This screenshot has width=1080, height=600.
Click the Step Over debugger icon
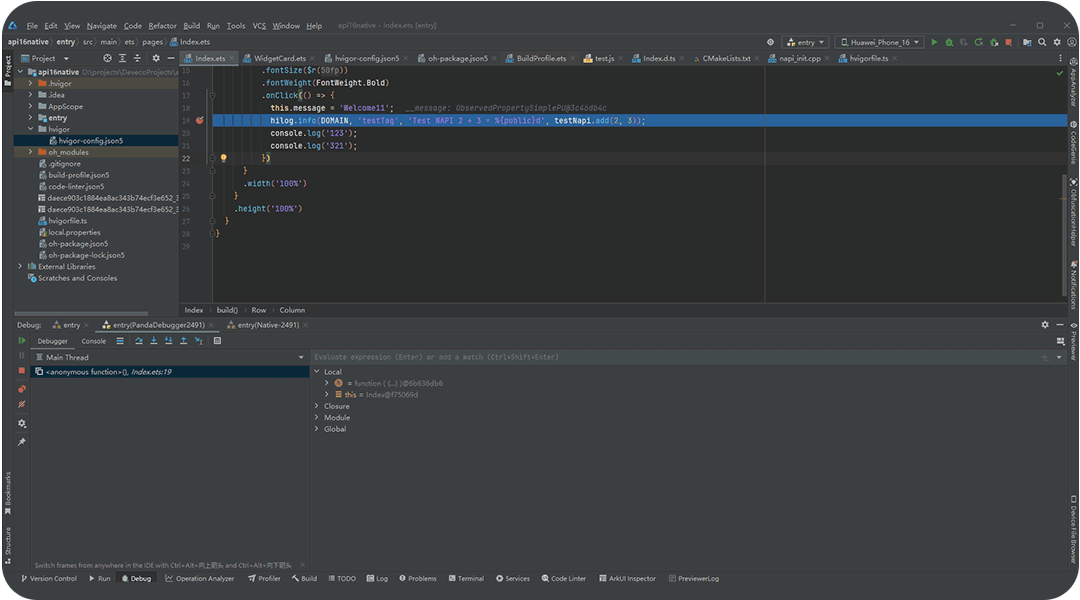click(139, 341)
